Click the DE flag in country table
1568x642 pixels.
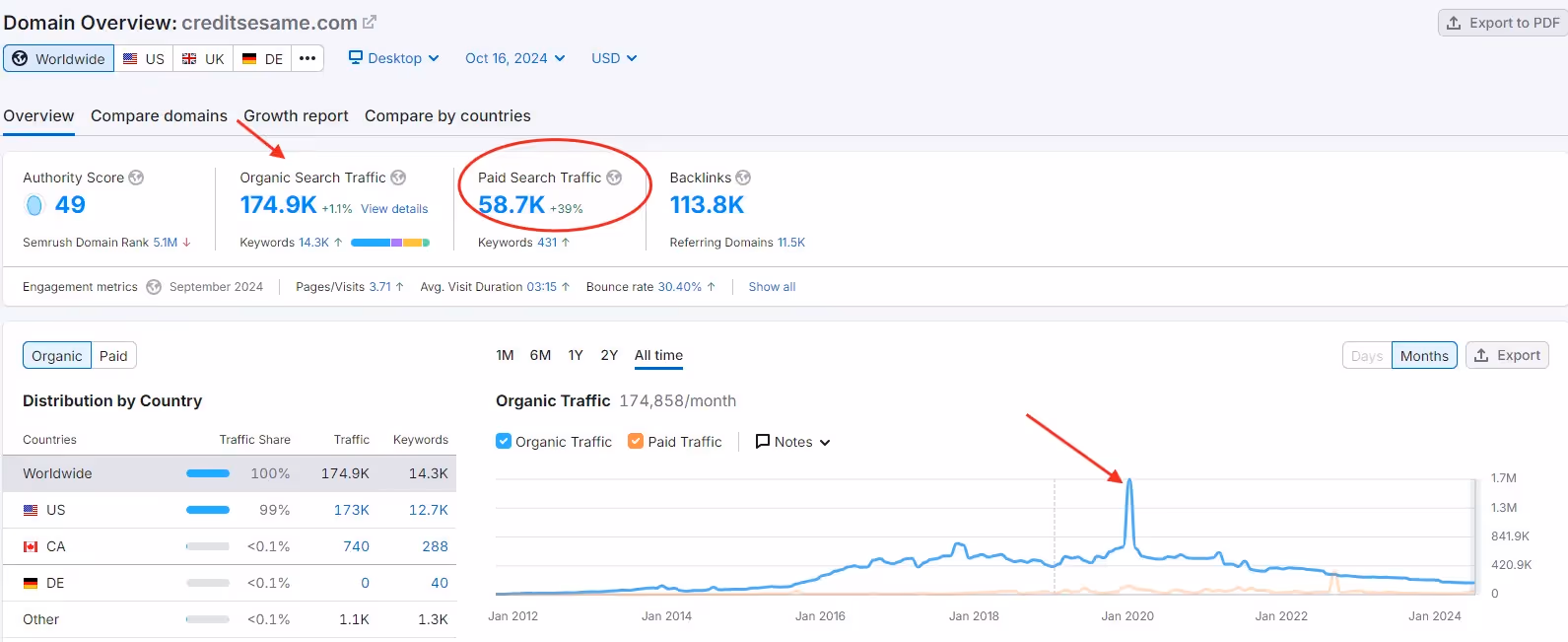point(31,583)
